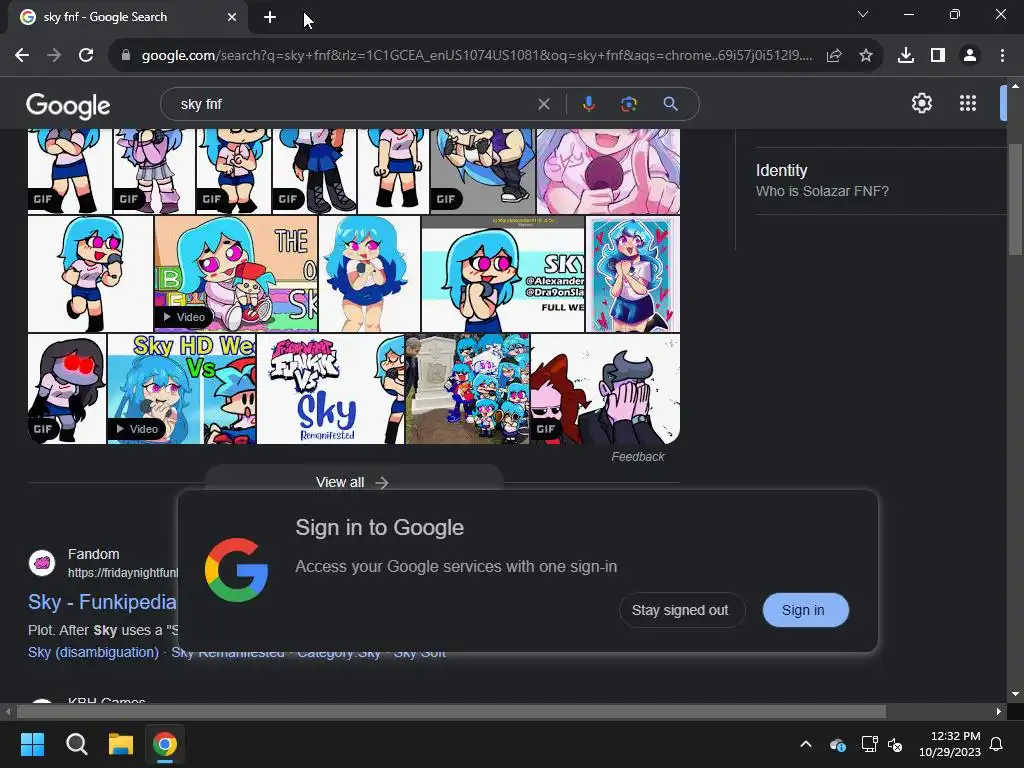Image resolution: width=1024 pixels, height=768 pixels.
Task: Expand the tab search chevron
Action: point(863,14)
